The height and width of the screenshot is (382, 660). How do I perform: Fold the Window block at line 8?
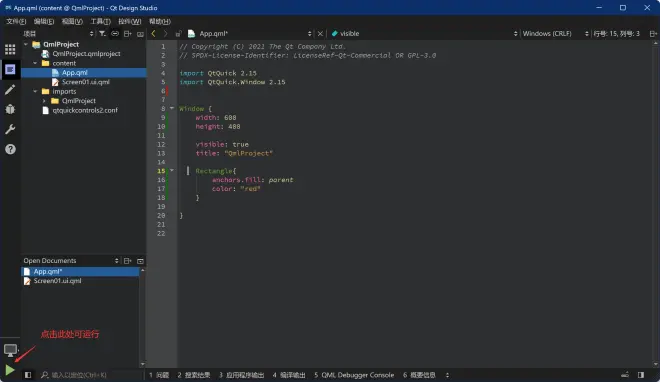[x=172, y=108]
